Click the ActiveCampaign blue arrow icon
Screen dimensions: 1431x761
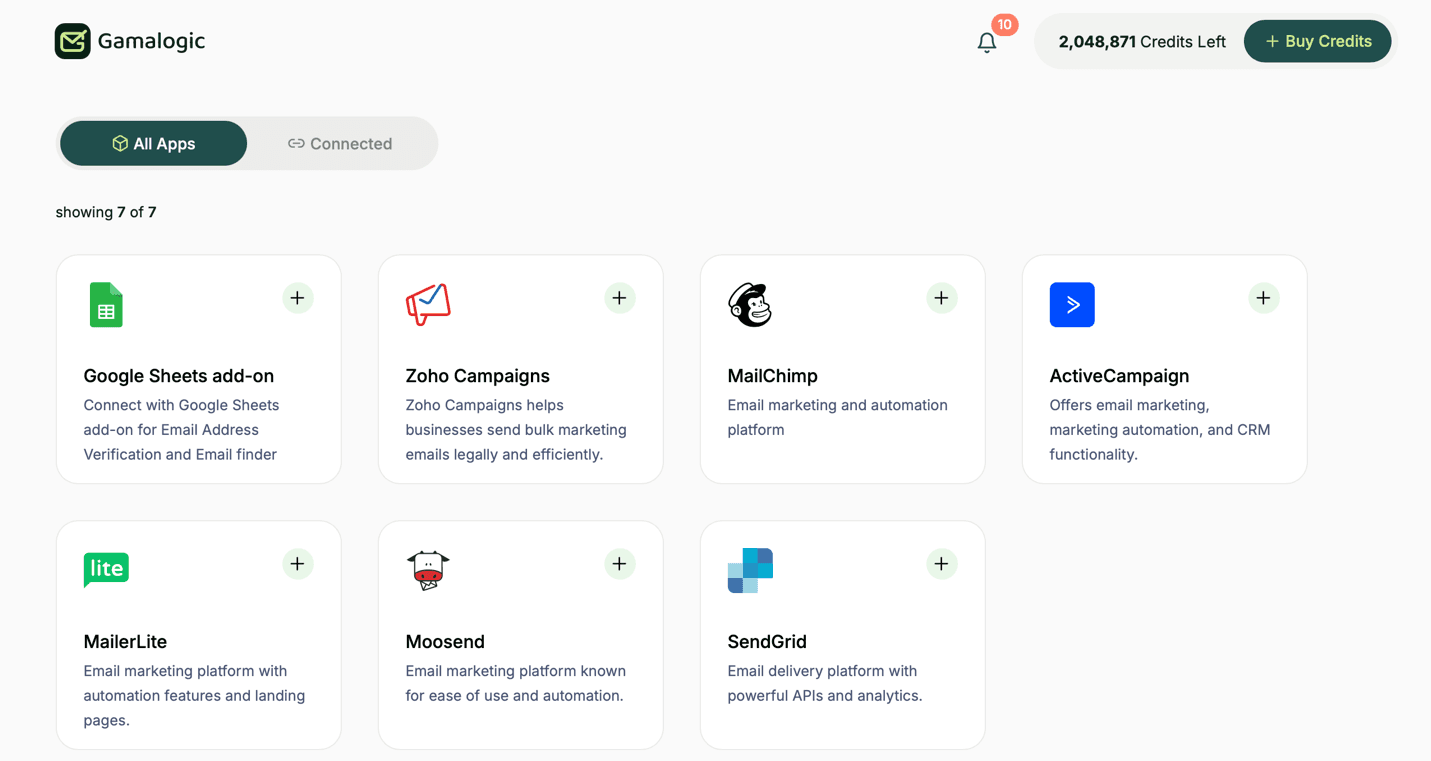click(x=1072, y=305)
